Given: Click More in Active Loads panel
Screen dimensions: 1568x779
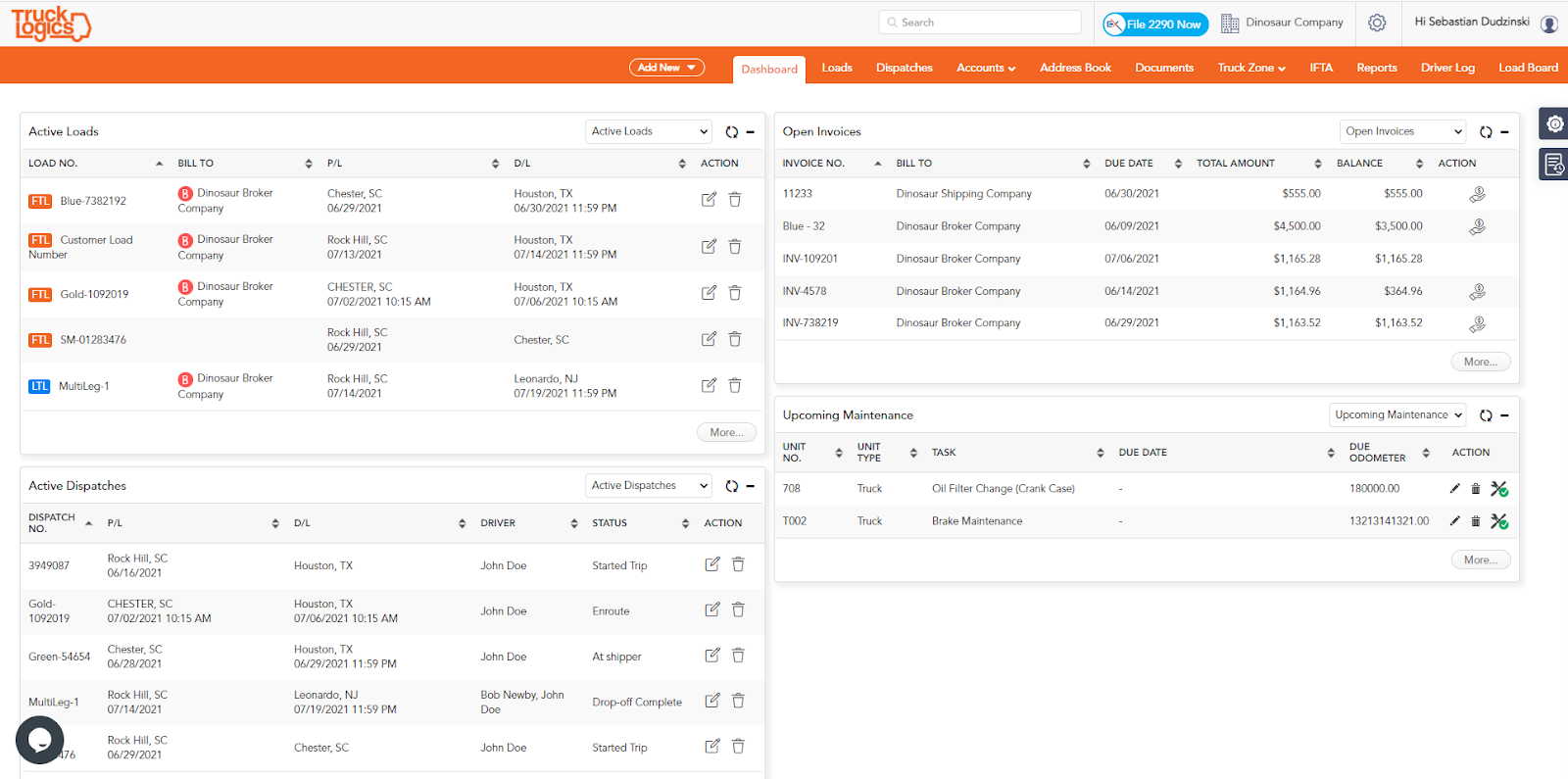Looking at the screenshot, I should (x=726, y=432).
